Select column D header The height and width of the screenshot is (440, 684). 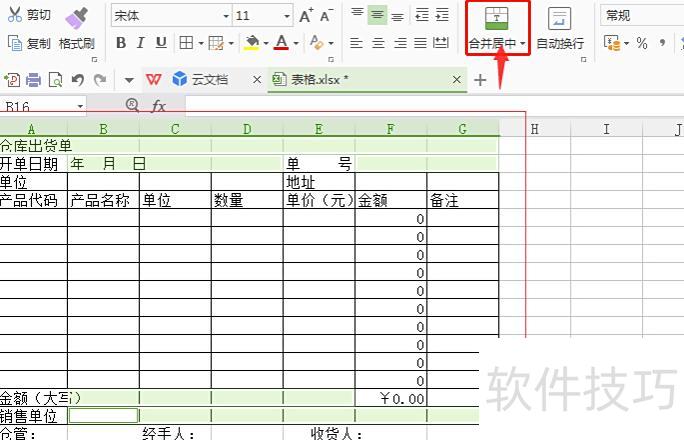click(247, 129)
